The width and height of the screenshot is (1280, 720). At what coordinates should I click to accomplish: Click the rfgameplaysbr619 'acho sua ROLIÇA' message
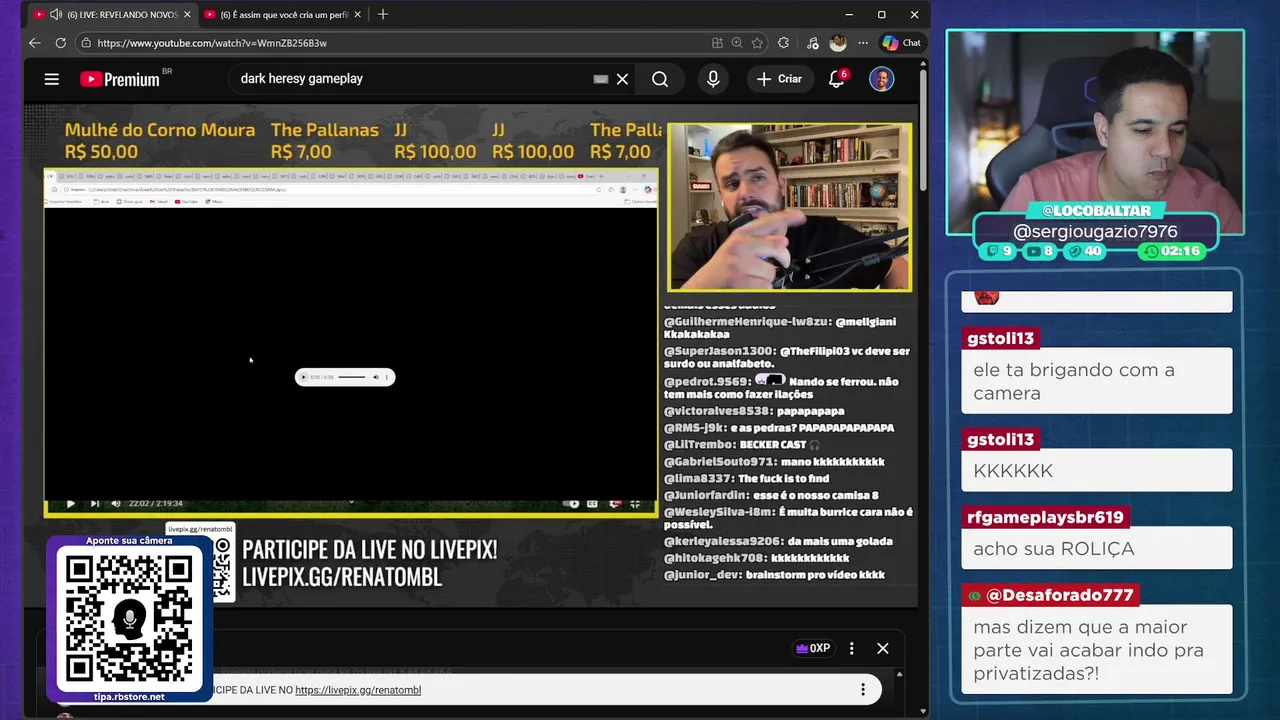coord(1097,548)
